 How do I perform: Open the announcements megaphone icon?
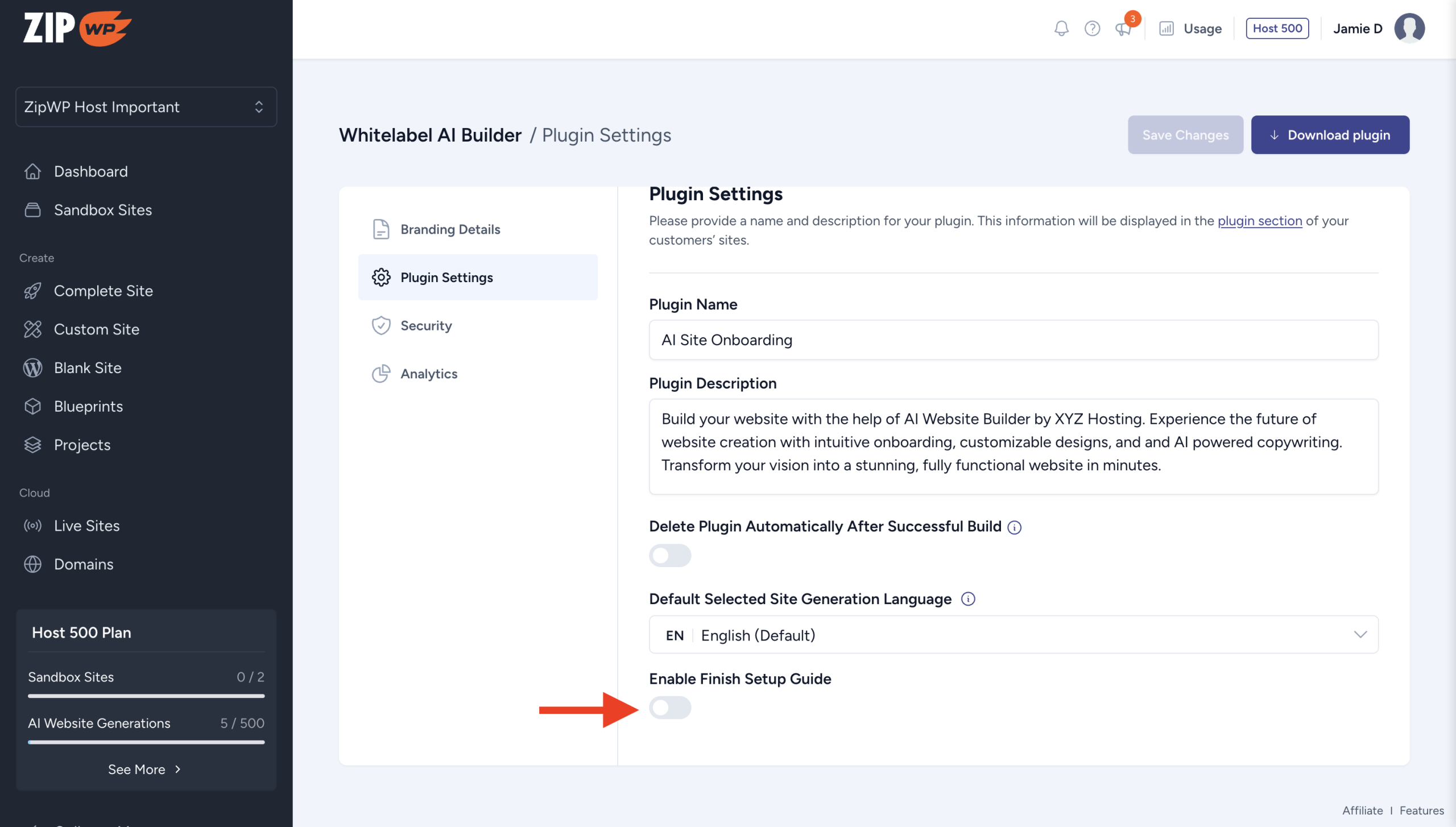click(x=1123, y=28)
